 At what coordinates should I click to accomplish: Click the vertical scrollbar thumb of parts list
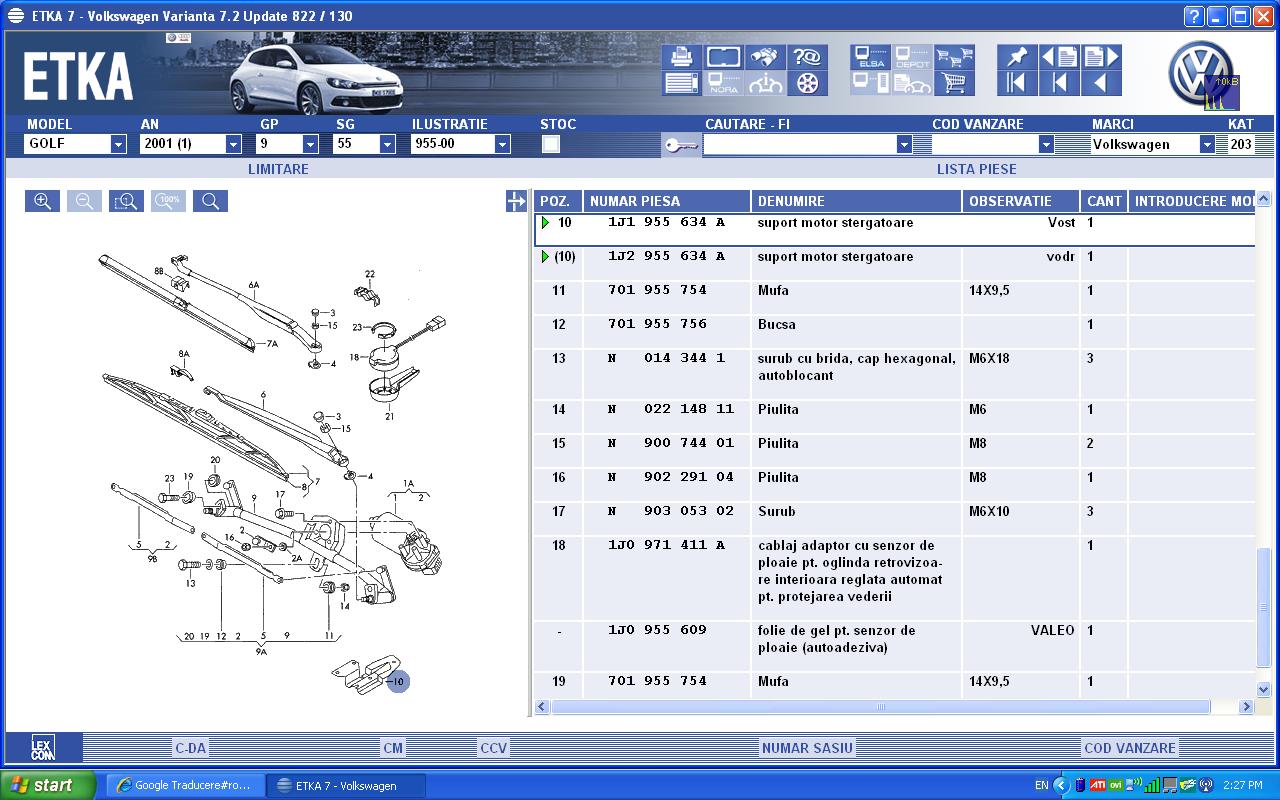tap(1263, 607)
